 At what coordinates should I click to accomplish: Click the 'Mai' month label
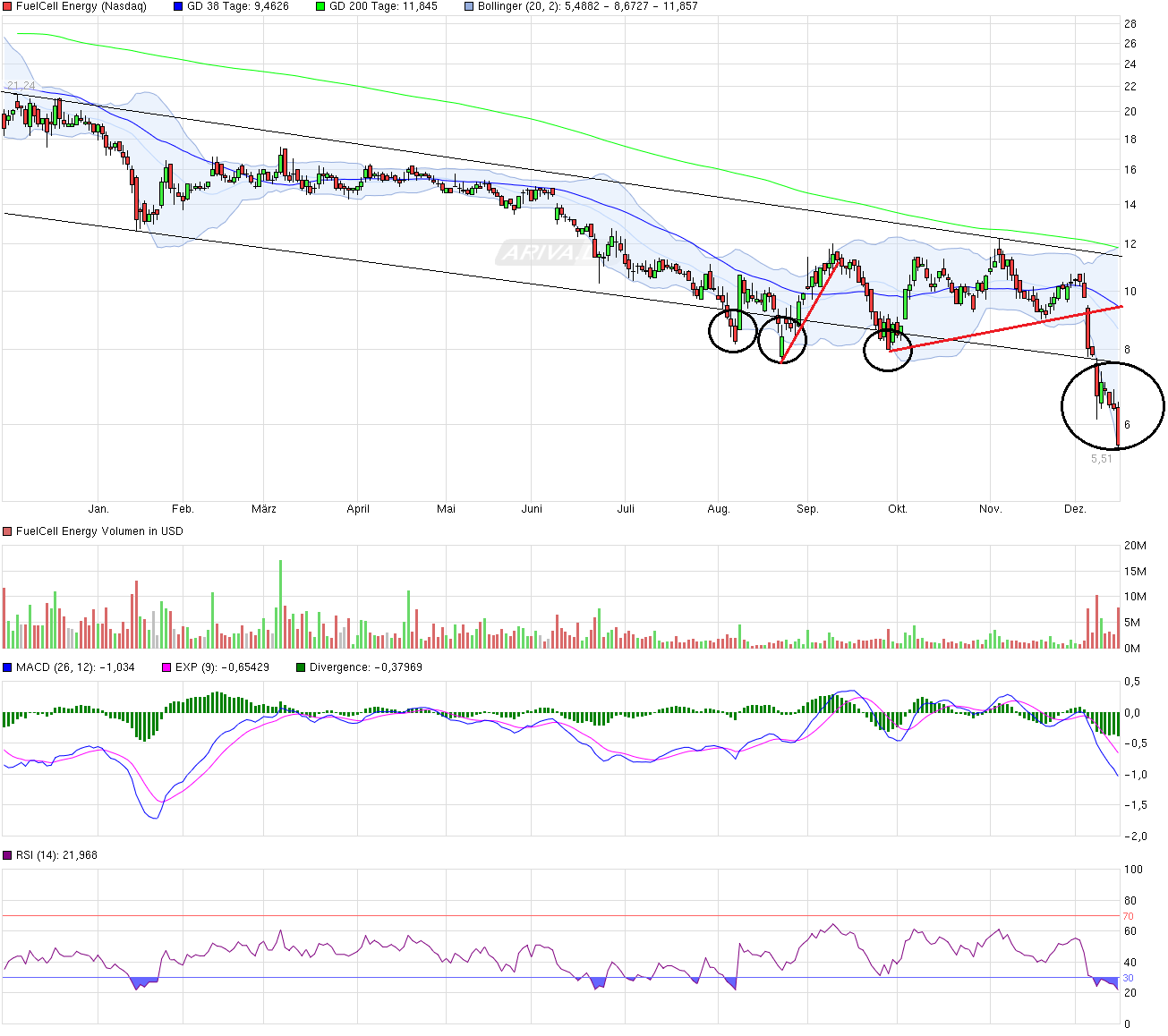coord(446,509)
